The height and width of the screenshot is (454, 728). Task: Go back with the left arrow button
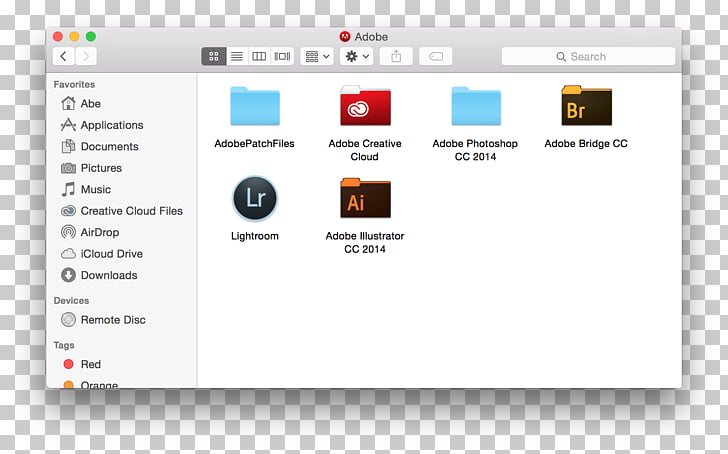point(64,56)
